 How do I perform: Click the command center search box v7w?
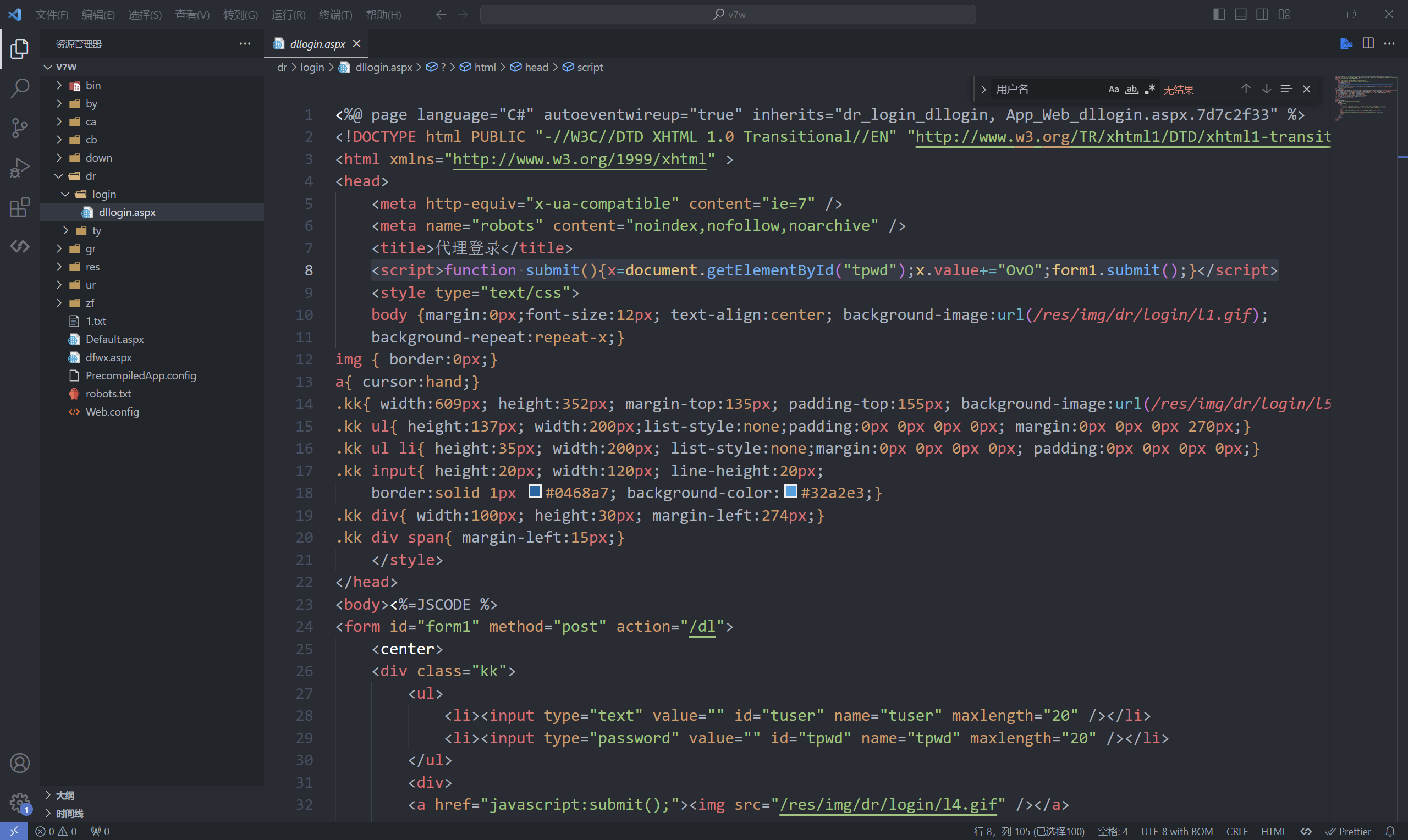[x=728, y=15]
